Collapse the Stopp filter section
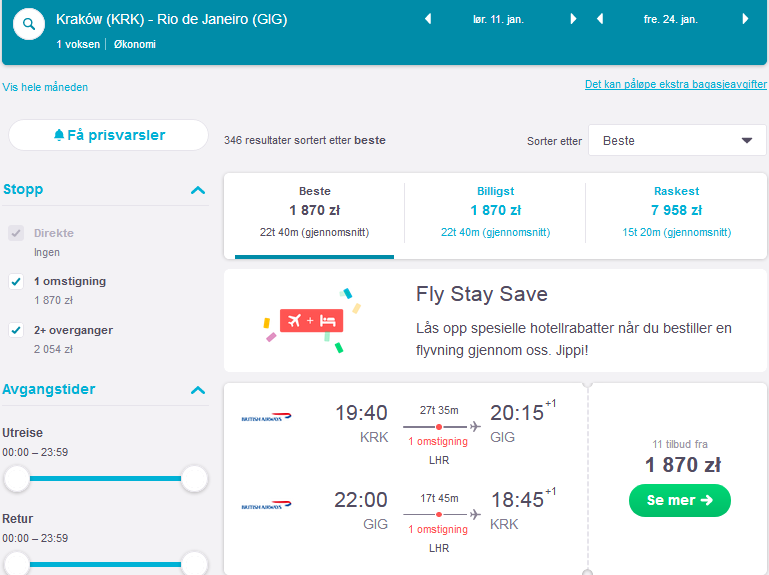Image resolution: width=769 pixels, height=575 pixels. tap(198, 190)
